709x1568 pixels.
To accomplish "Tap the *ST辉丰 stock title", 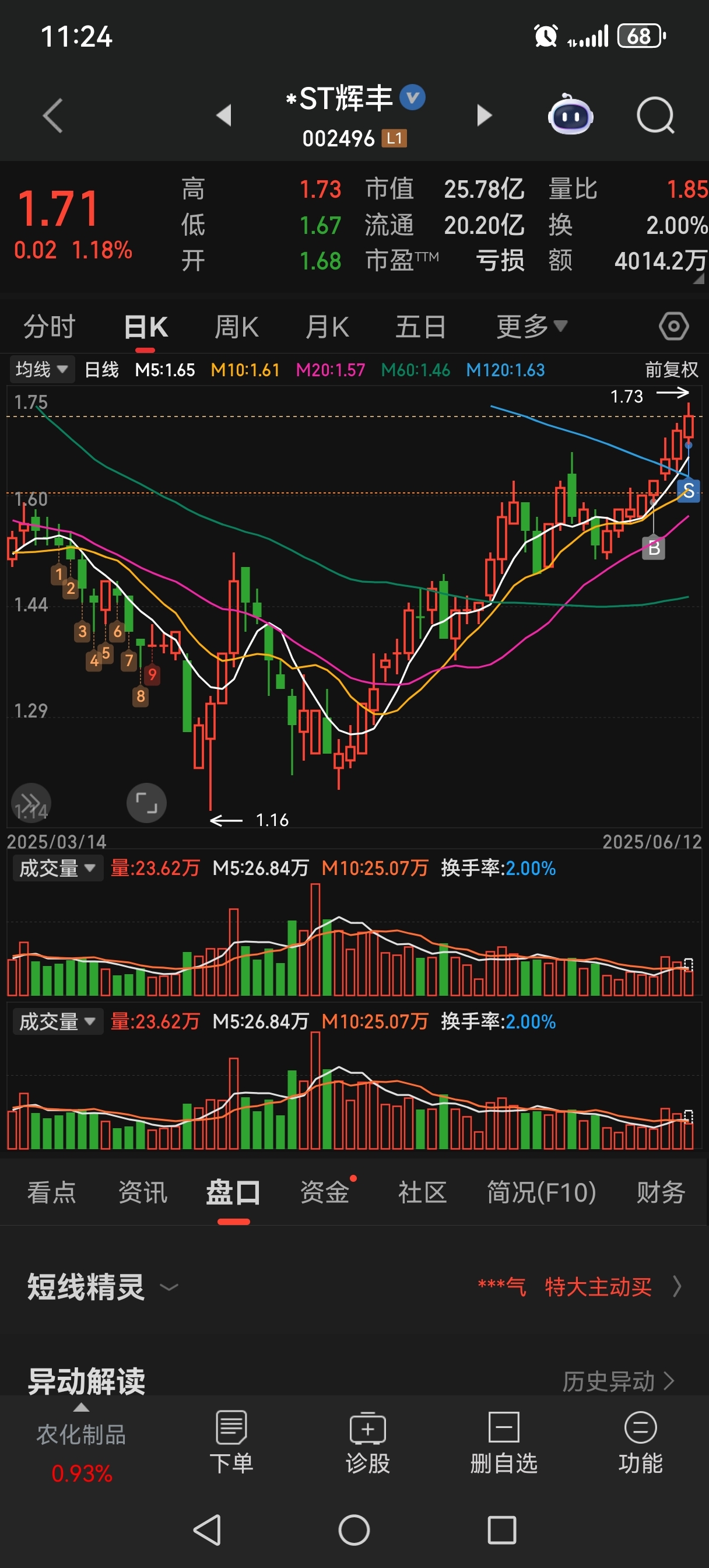I will [339, 99].
